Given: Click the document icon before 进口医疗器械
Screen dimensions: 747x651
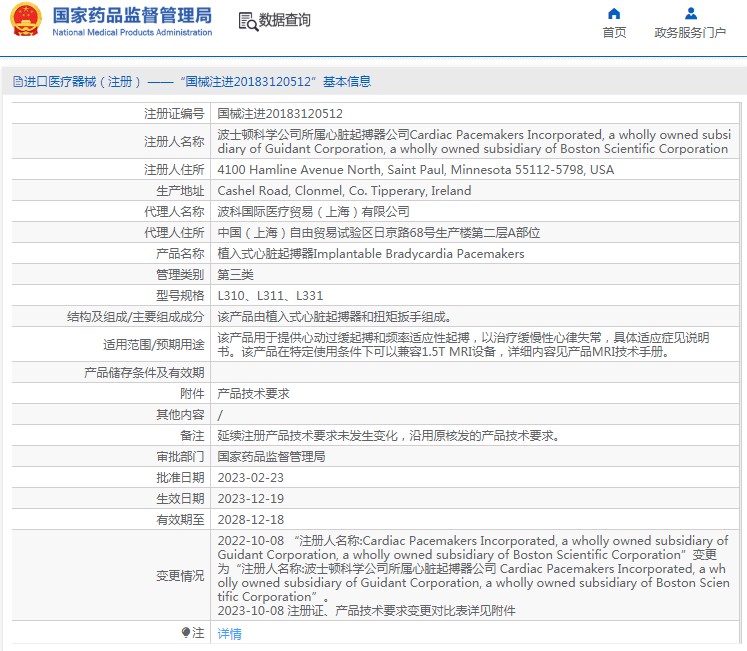Looking at the screenshot, I should pyautogui.click(x=18, y=81).
